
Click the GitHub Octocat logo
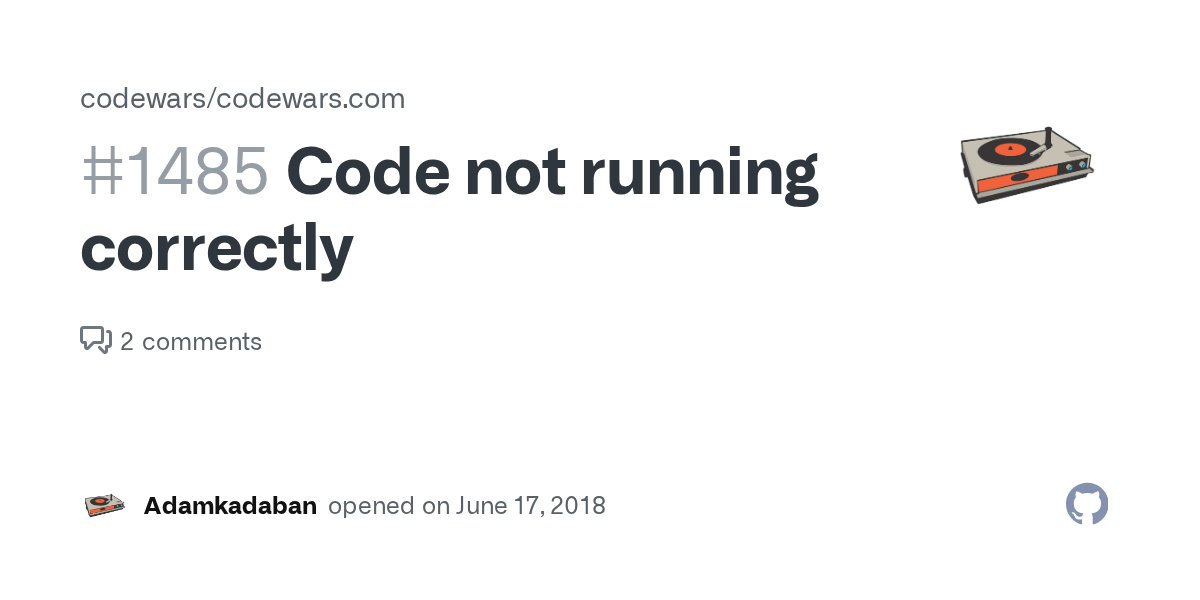(x=1087, y=505)
